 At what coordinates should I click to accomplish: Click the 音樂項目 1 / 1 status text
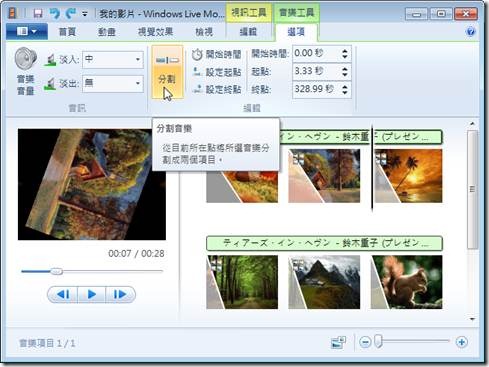click(x=47, y=343)
